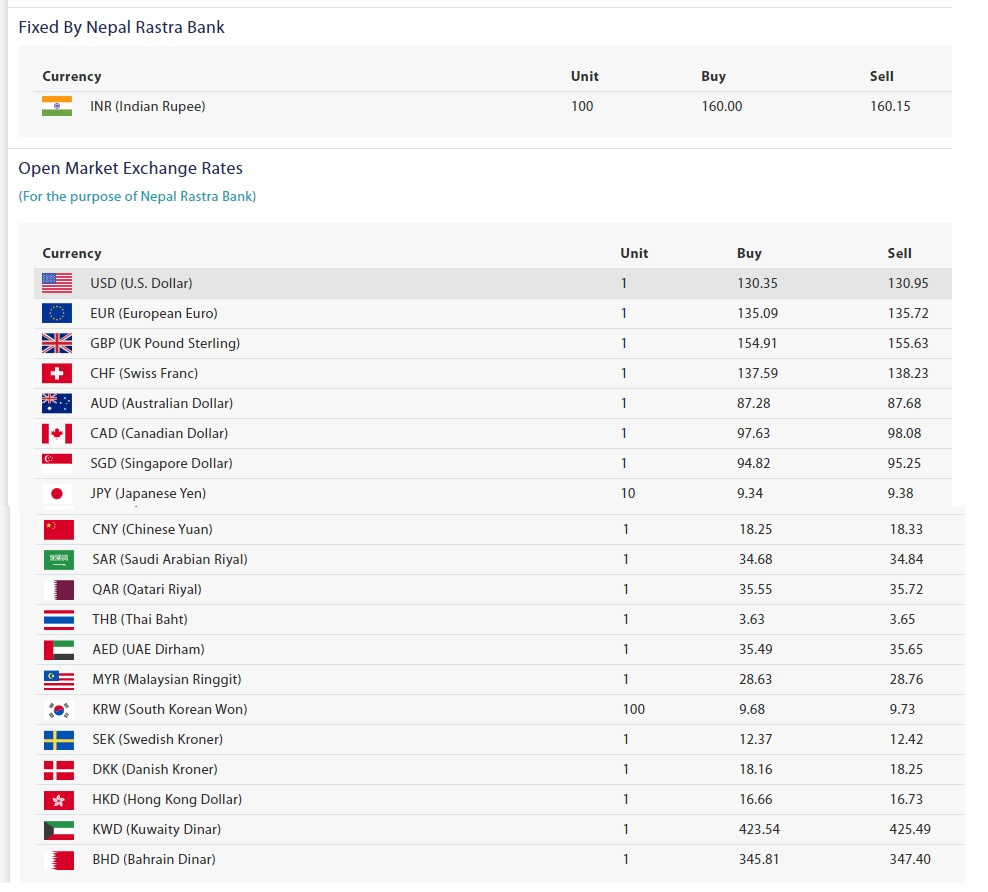Click 'AED (UAE Dirham)' currency name
This screenshot has height=892, width=988.
point(149,649)
